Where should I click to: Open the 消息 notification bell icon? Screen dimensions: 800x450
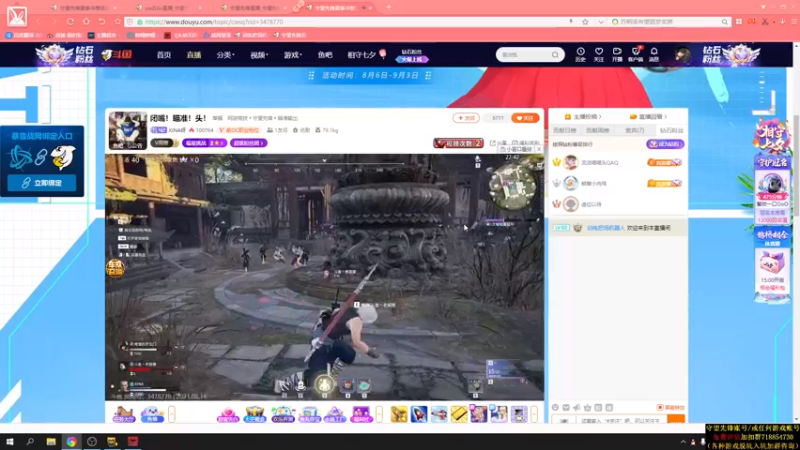coord(654,55)
